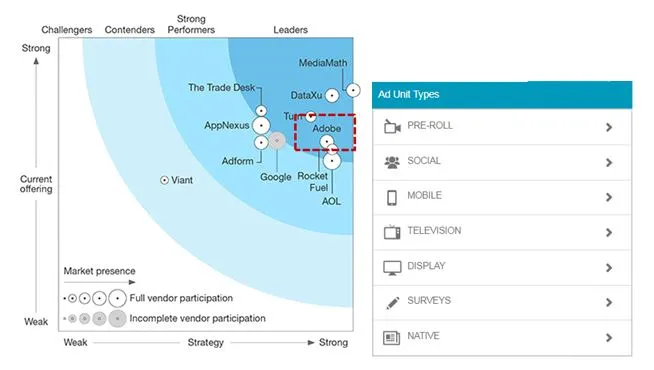Click the Social people group icon
654x370 pixels.
pos(392,162)
